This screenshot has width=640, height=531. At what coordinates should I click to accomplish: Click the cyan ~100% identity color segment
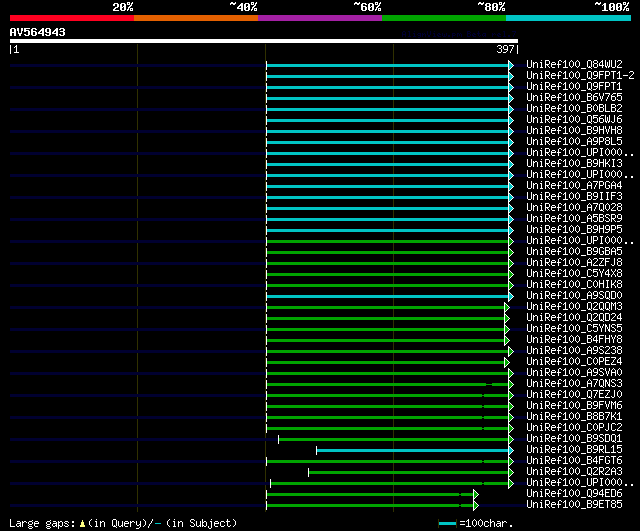568,18
